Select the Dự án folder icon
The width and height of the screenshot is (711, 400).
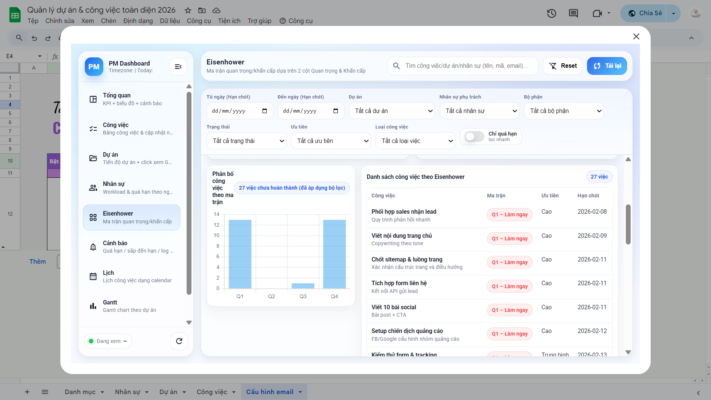[93, 158]
